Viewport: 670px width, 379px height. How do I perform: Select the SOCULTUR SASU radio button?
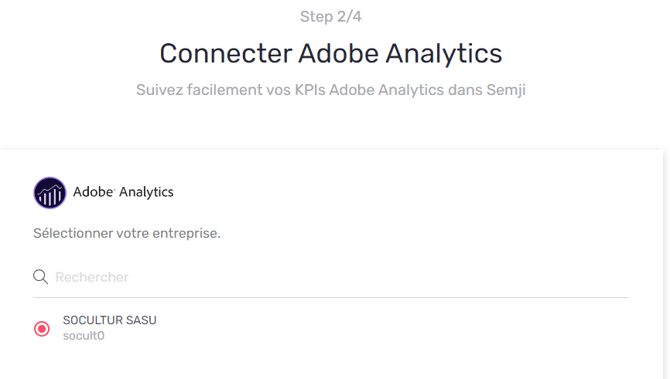pos(42,329)
